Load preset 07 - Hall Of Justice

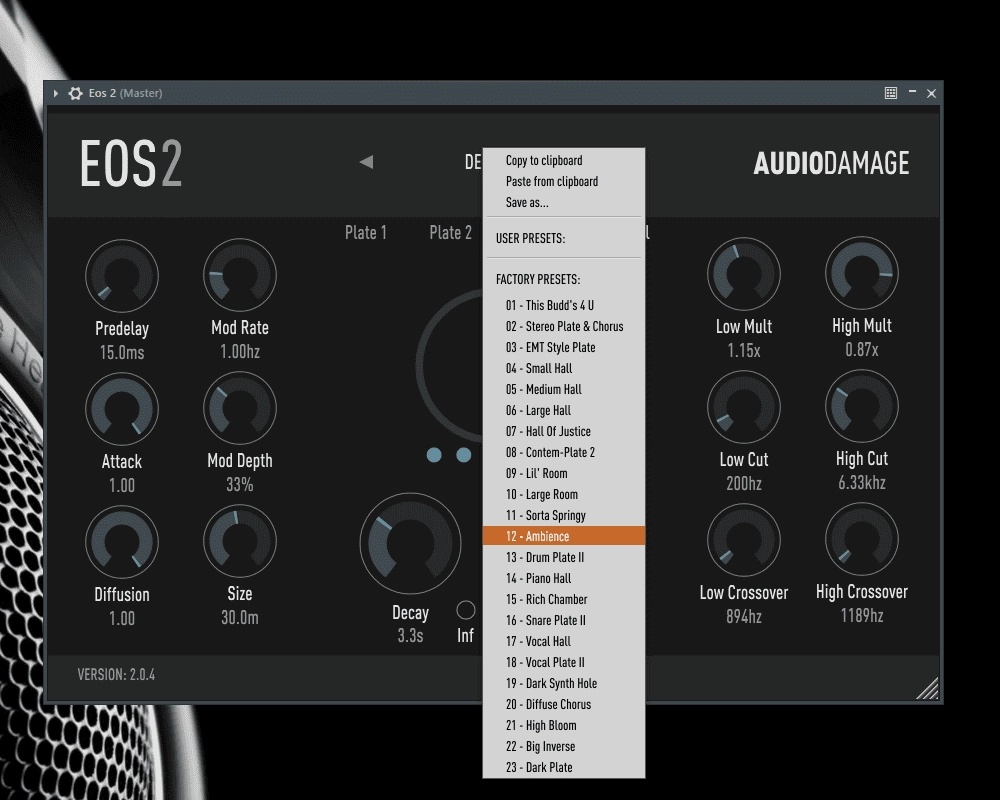564,431
